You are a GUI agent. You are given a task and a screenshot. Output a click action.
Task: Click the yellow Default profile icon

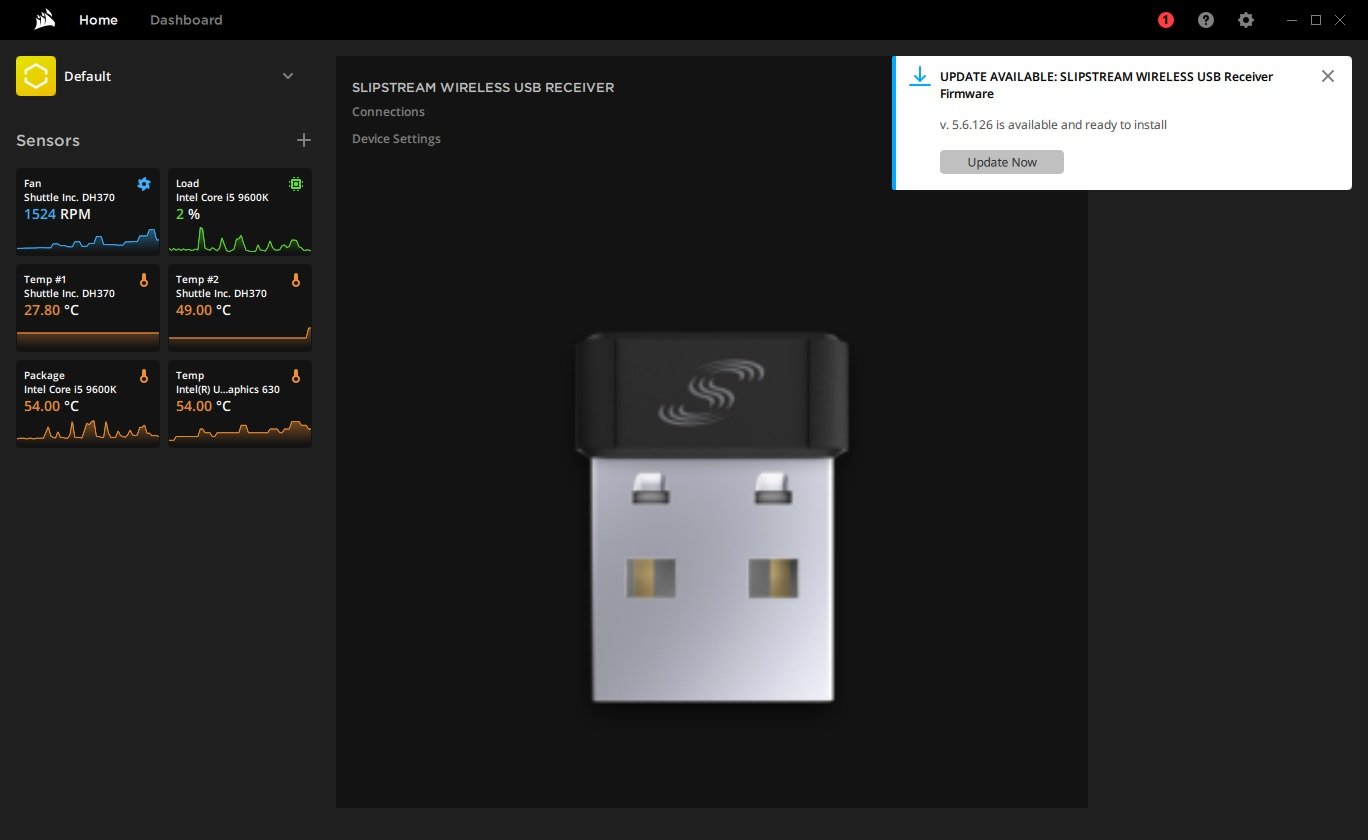click(36, 76)
